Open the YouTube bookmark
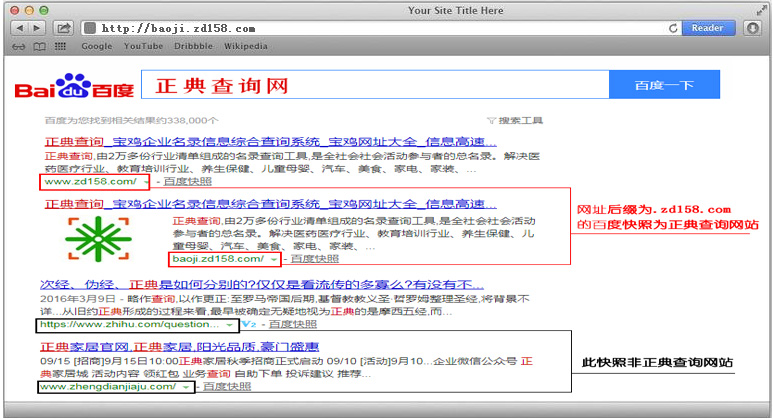 (x=143, y=46)
